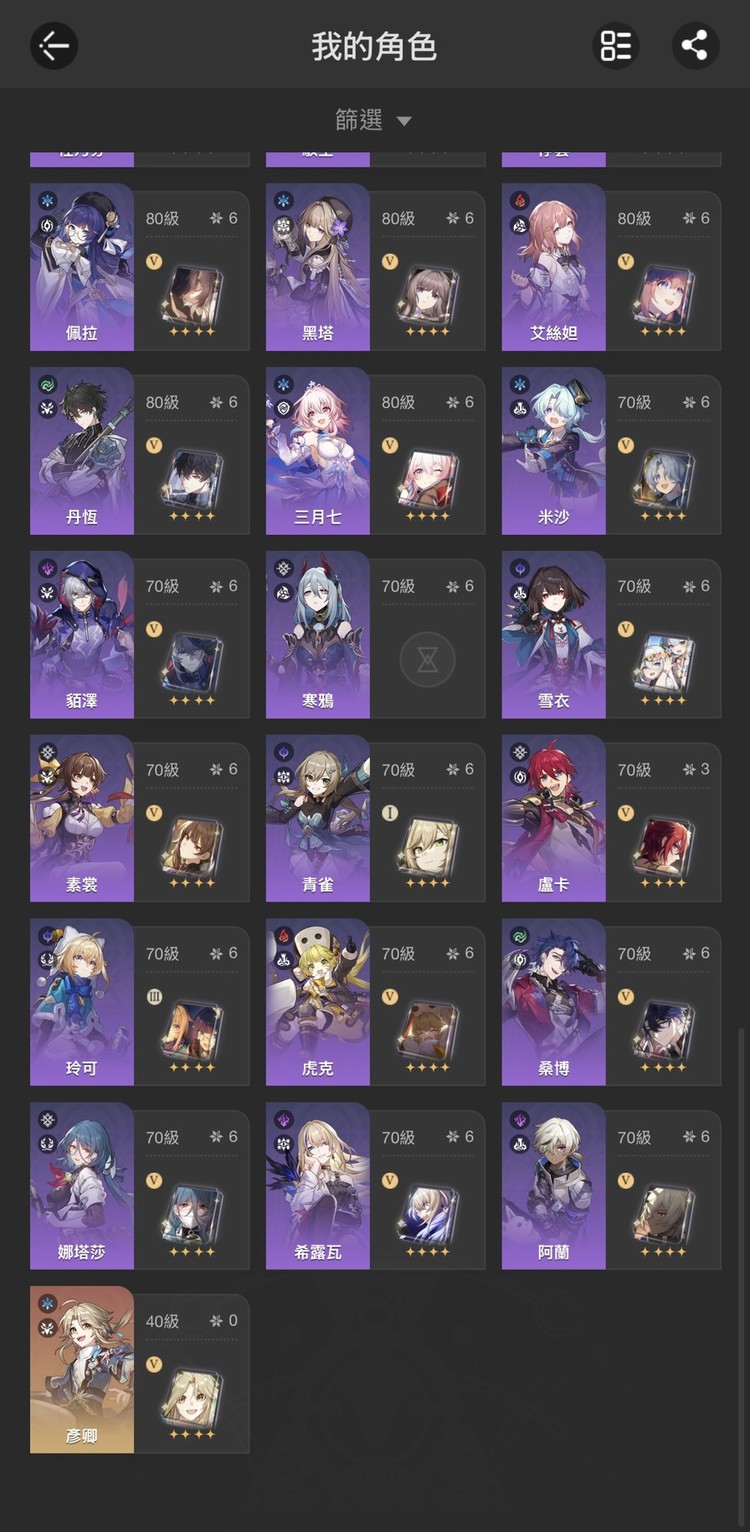Click the superimposition III badge on 玲可

click(154, 997)
